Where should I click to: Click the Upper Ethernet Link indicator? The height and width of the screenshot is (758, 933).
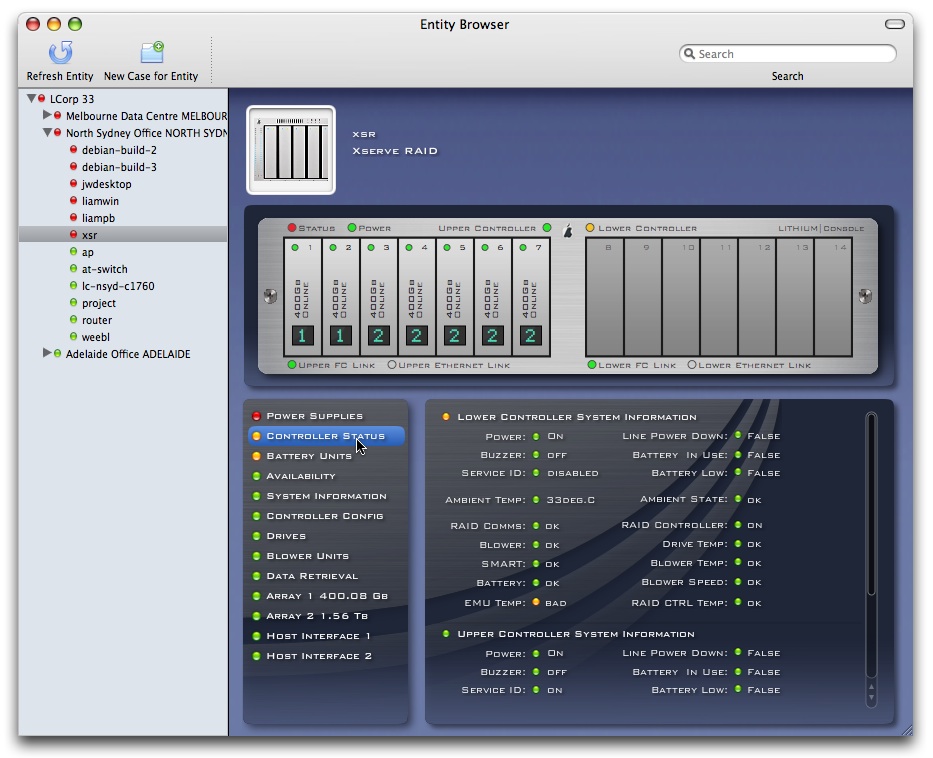(392, 365)
